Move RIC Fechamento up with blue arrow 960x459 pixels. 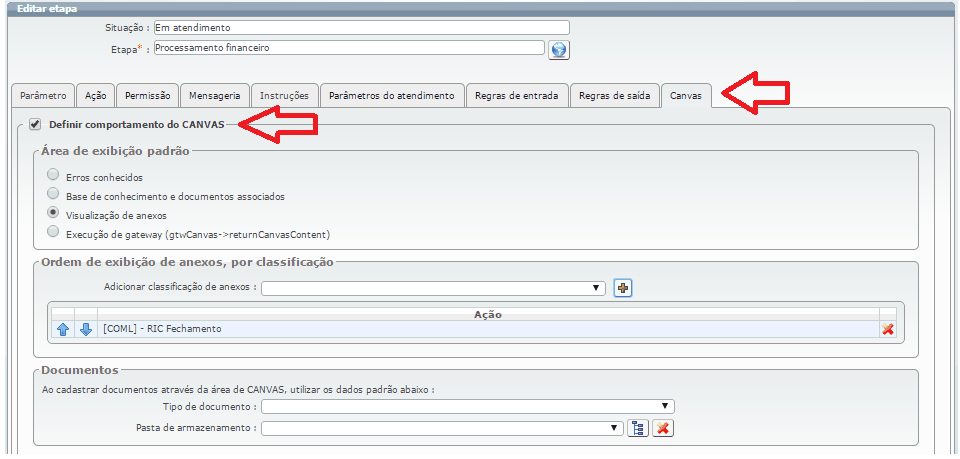tap(63, 329)
